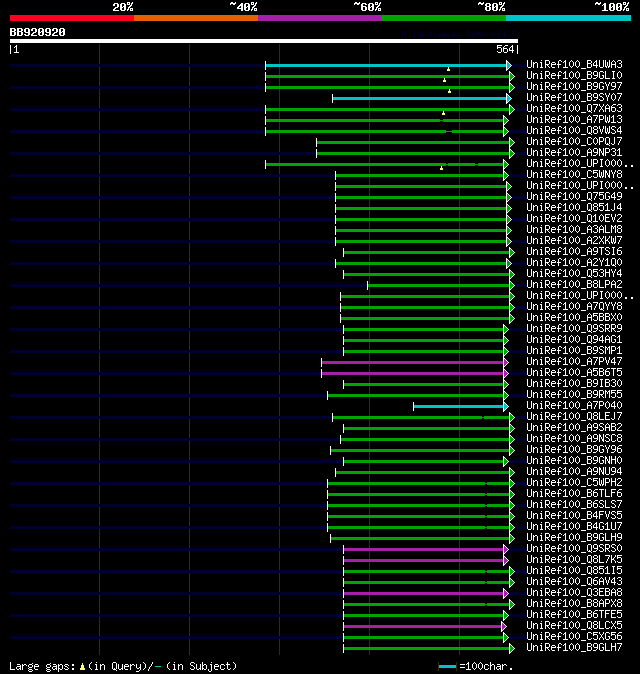Click the white query sequence bar
Image resolution: width=640 pixels, height=674 pixels.
tap(264, 41)
